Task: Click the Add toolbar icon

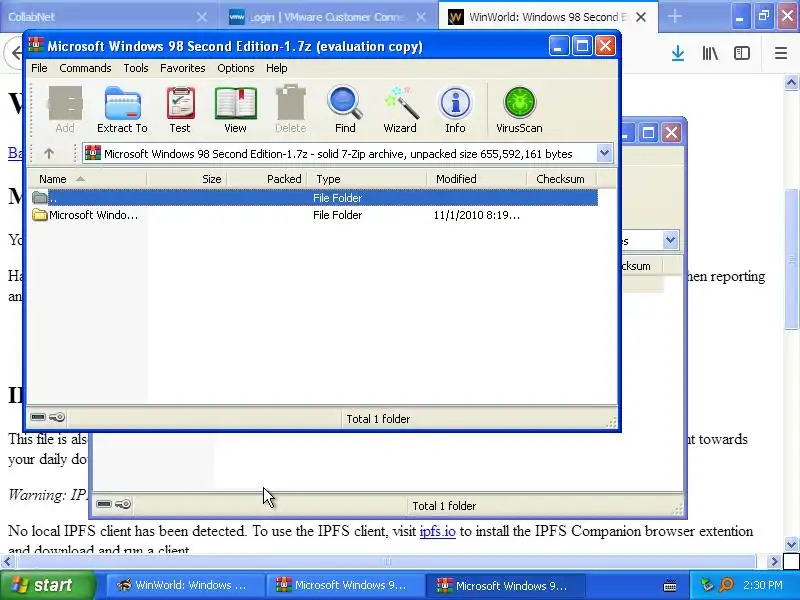Action: pos(65,109)
